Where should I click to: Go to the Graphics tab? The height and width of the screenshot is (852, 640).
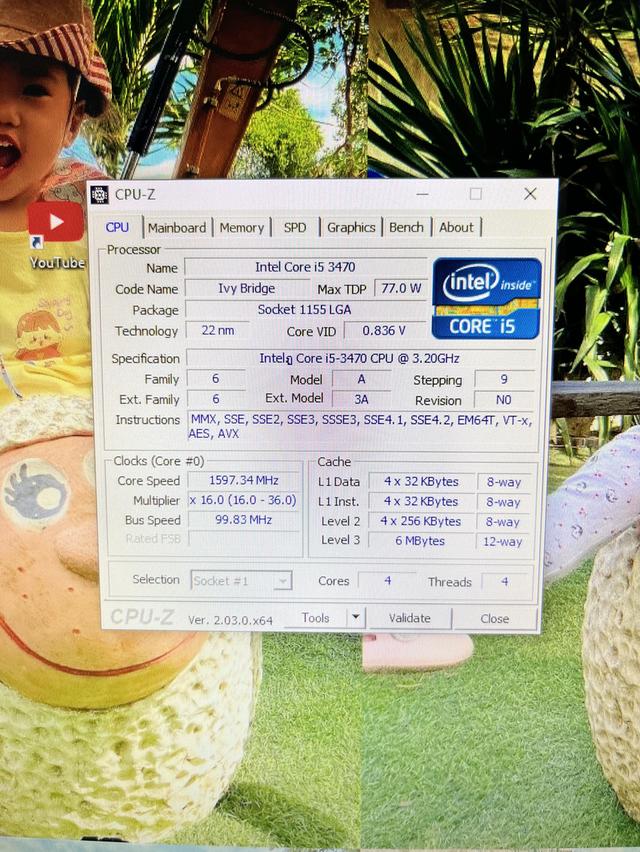(351, 228)
